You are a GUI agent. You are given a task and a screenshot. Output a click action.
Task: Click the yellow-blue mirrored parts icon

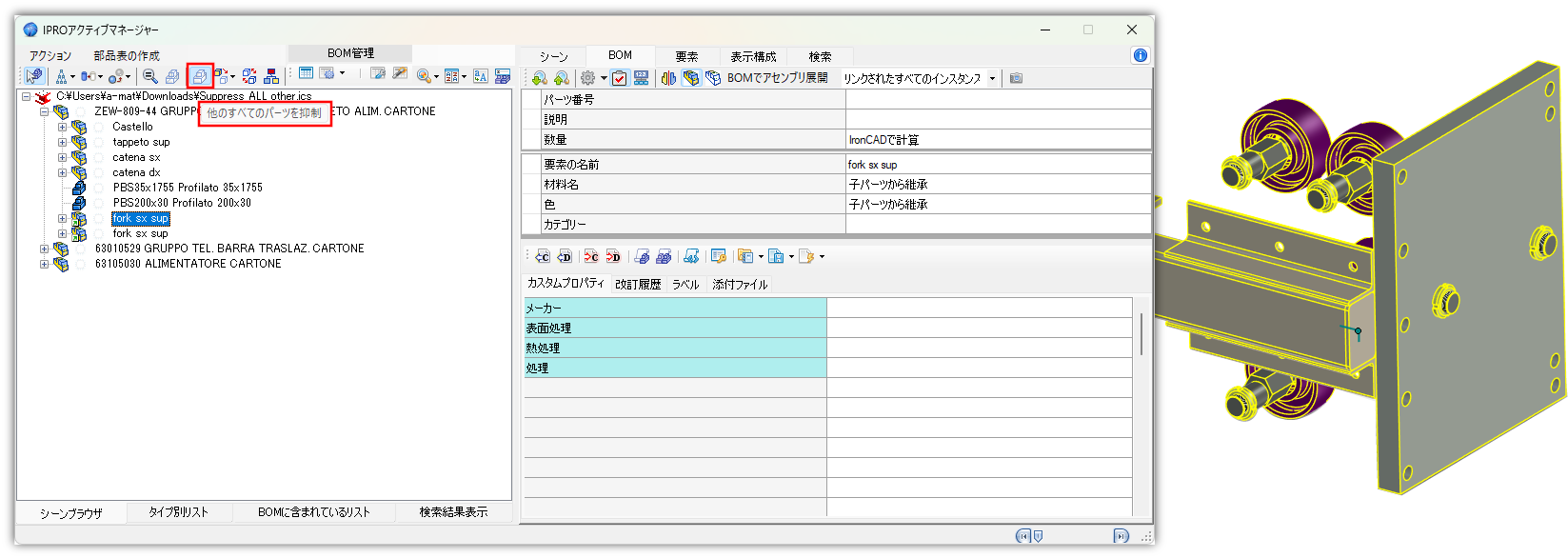[x=668, y=78]
